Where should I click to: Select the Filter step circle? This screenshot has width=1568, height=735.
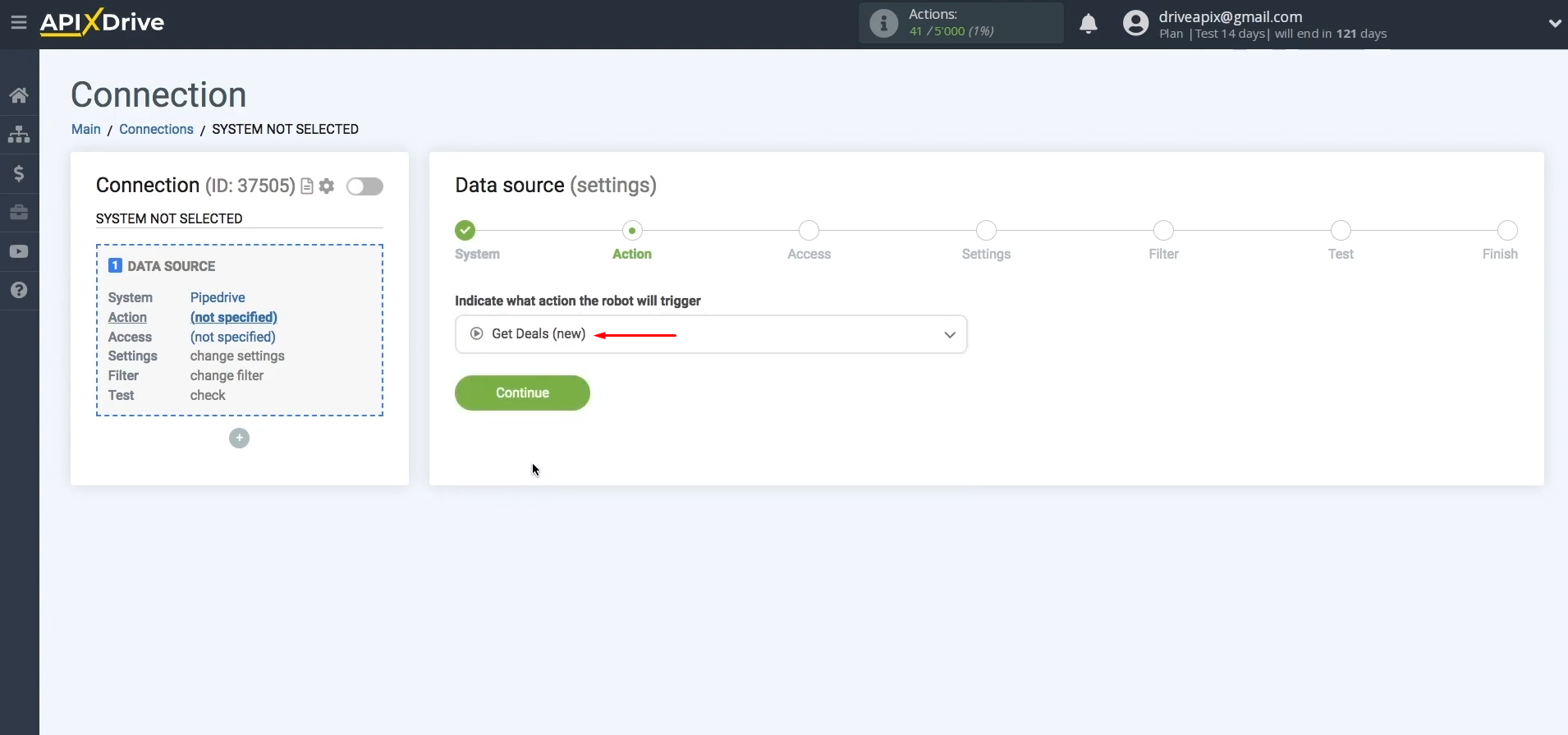[1164, 230]
